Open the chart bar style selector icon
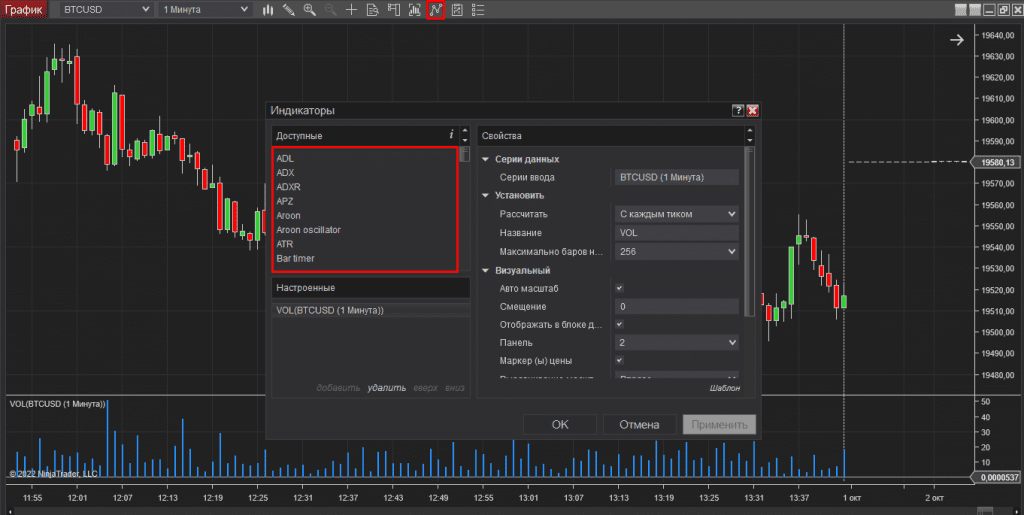Image resolution: width=1024 pixels, height=515 pixels. click(268, 10)
